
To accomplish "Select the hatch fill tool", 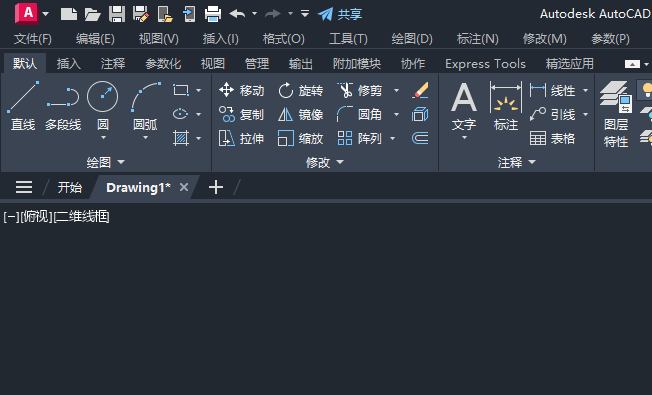I will tap(181, 138).
